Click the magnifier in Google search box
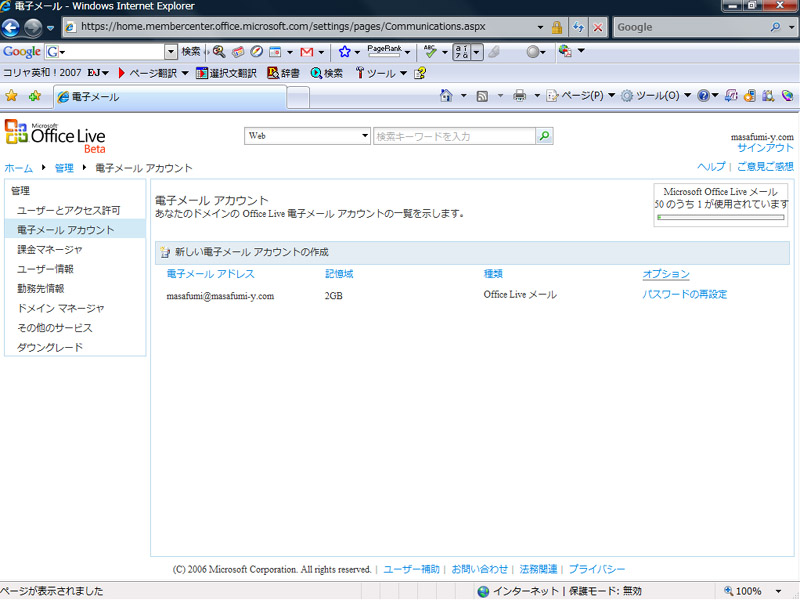 [x=776, y=27]
